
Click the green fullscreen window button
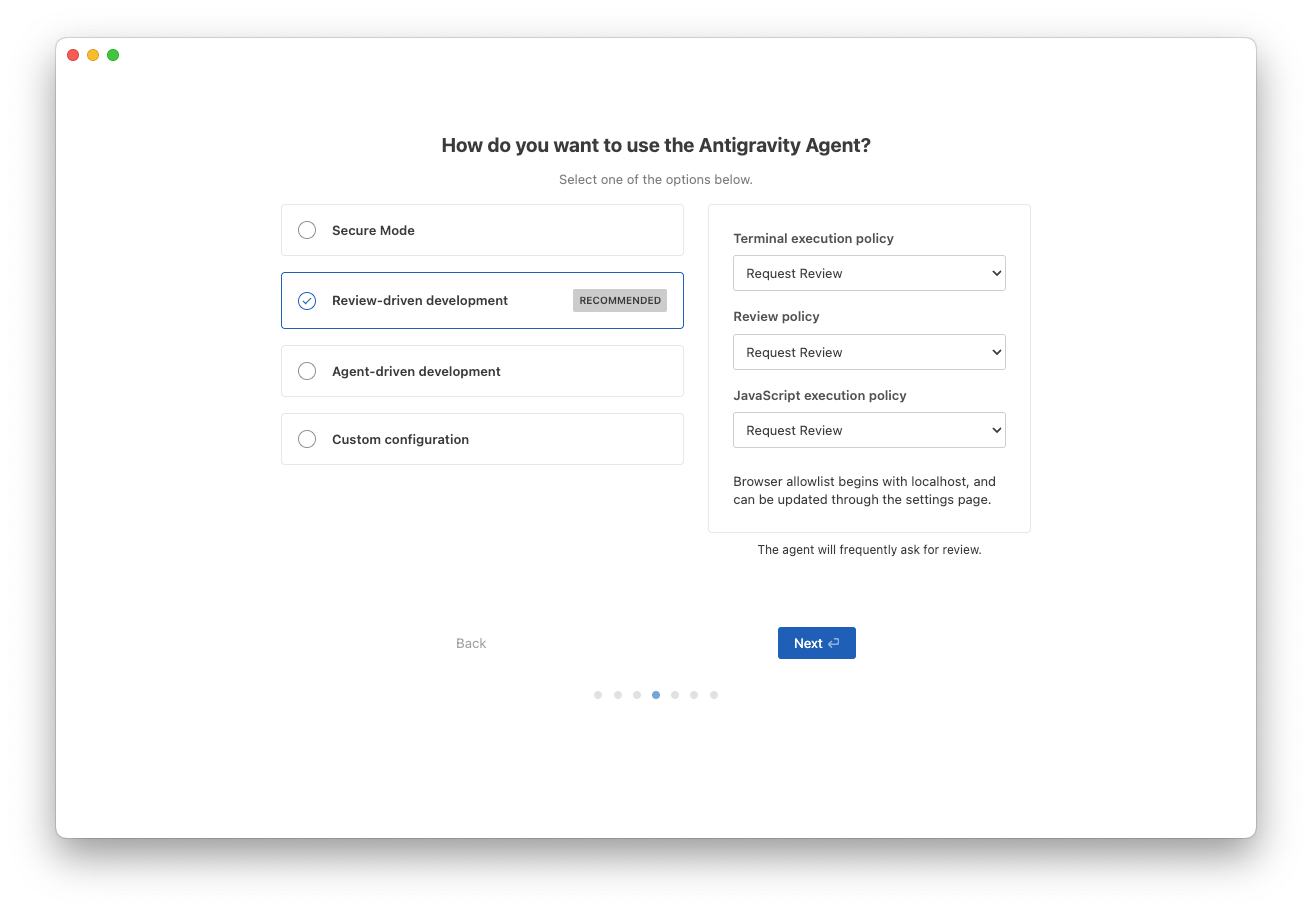click(113, 55)
